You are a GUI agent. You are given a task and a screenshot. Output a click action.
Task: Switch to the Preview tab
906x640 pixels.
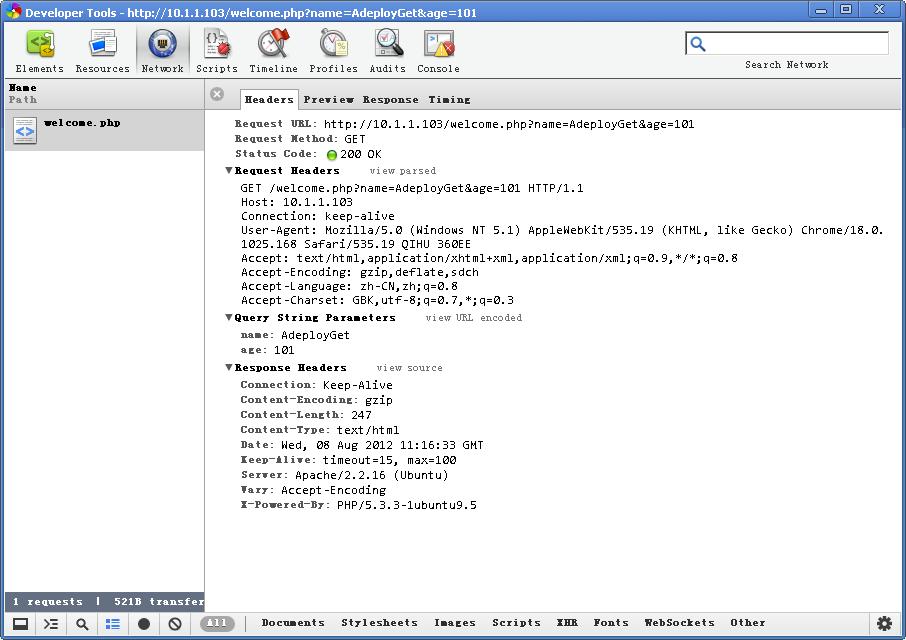coord(329,99)
